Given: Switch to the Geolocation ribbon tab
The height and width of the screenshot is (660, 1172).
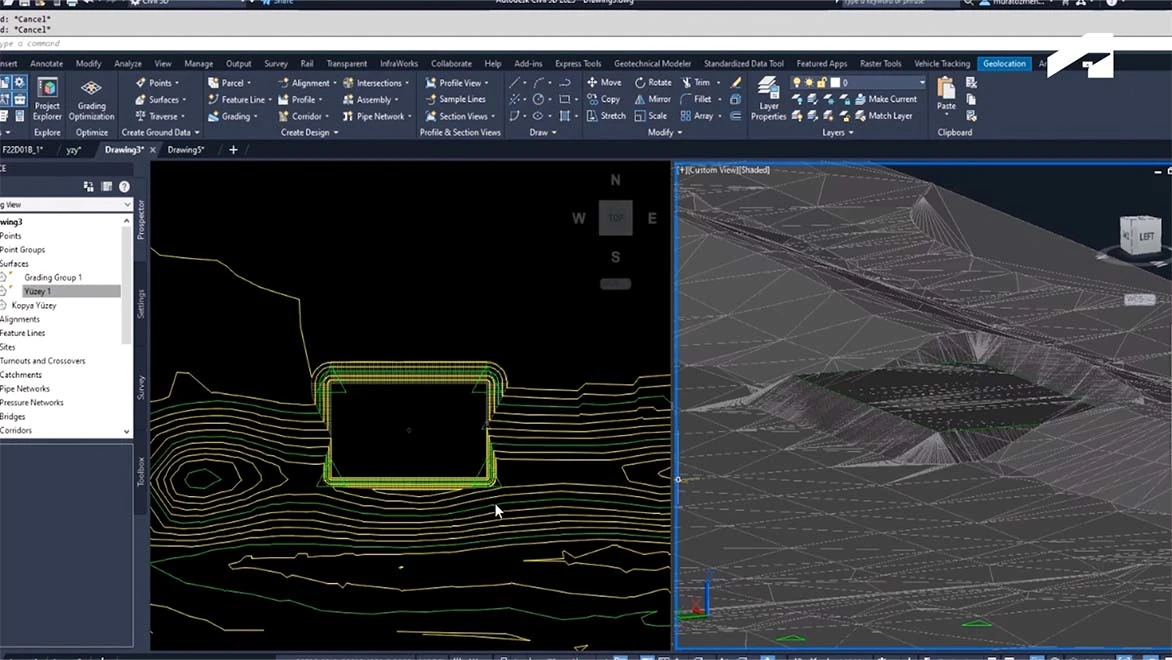Looking at the screenshot, I should click(1003, 63).
